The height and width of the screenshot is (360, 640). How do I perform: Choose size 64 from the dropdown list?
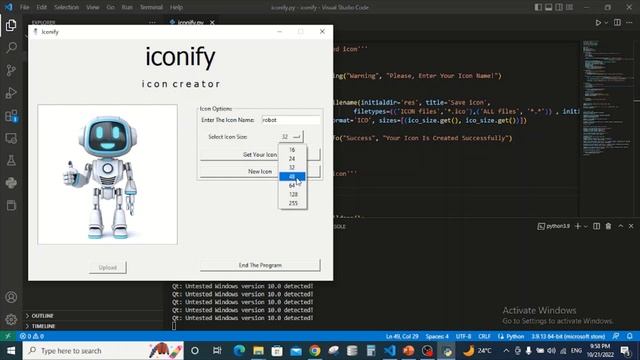click(292, 185)
